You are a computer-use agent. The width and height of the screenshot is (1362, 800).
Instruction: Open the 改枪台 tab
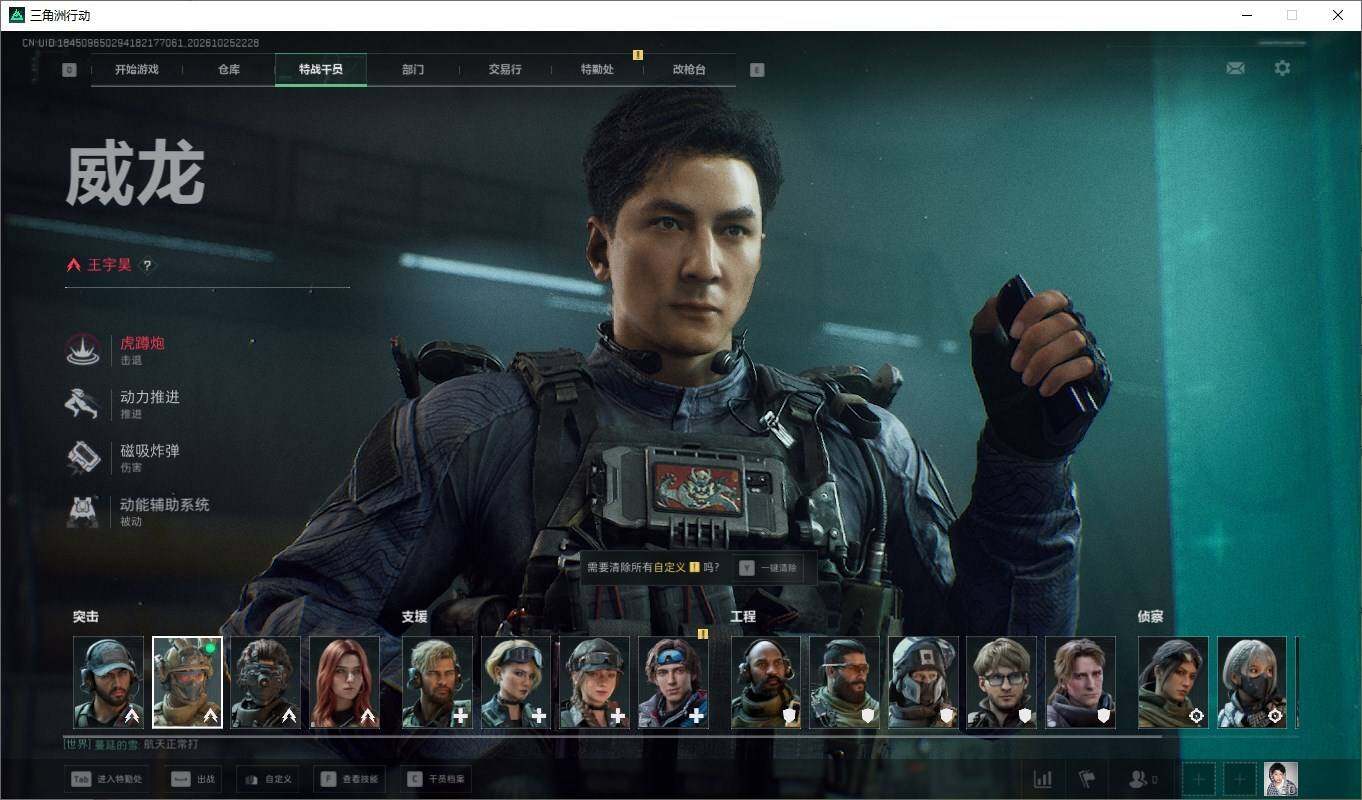point(689,70)
